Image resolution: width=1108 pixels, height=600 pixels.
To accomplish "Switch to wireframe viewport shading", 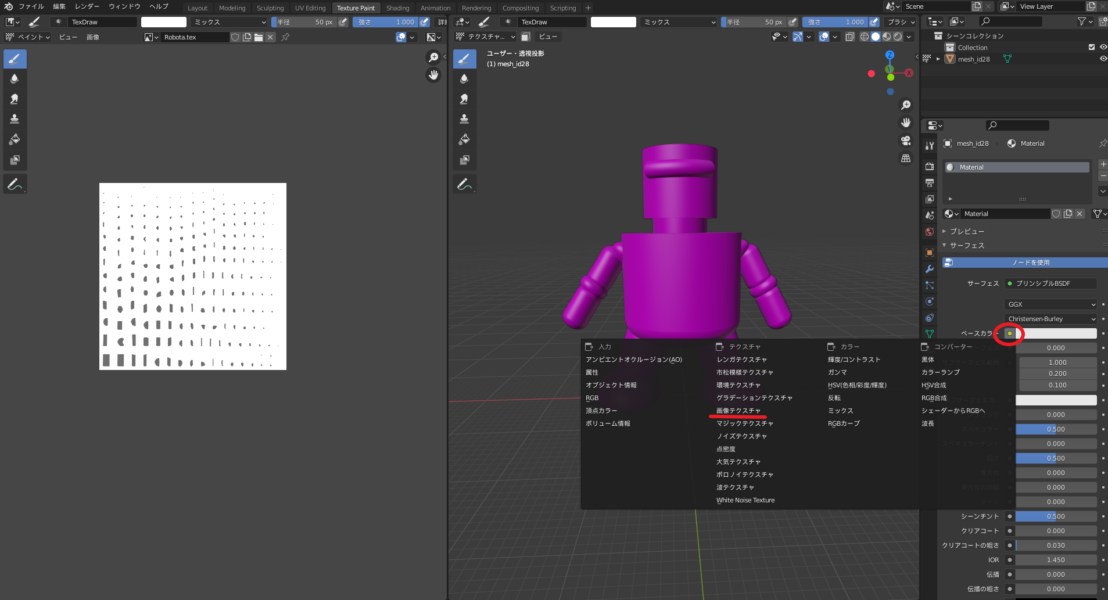I will coord(864,37).
